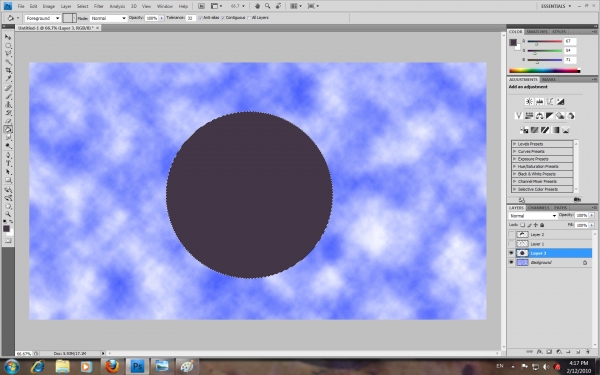Select the Zoom tool in the toolbox
The width and height of the screenshot is (600, 375).
8,214
